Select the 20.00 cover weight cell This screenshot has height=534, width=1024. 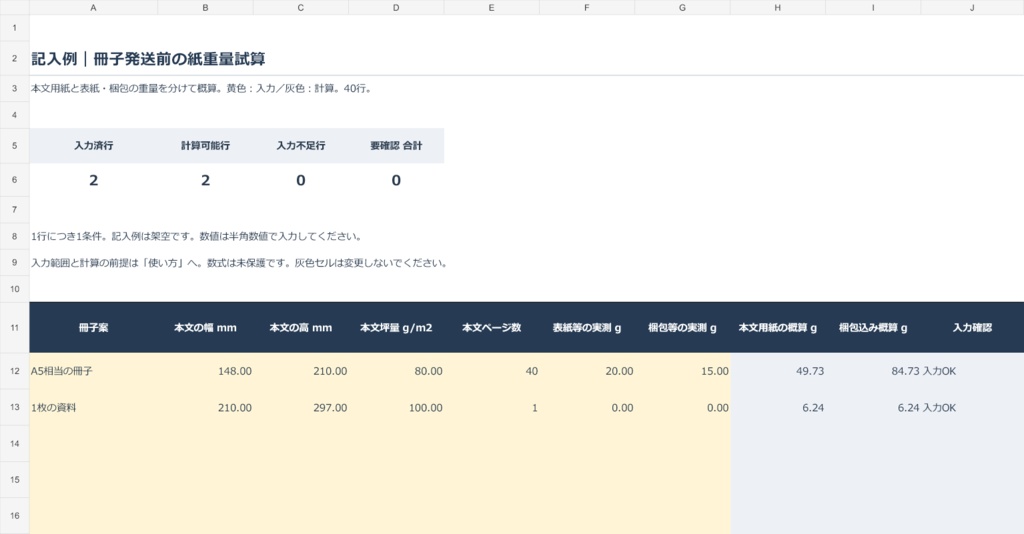(586, 371)
